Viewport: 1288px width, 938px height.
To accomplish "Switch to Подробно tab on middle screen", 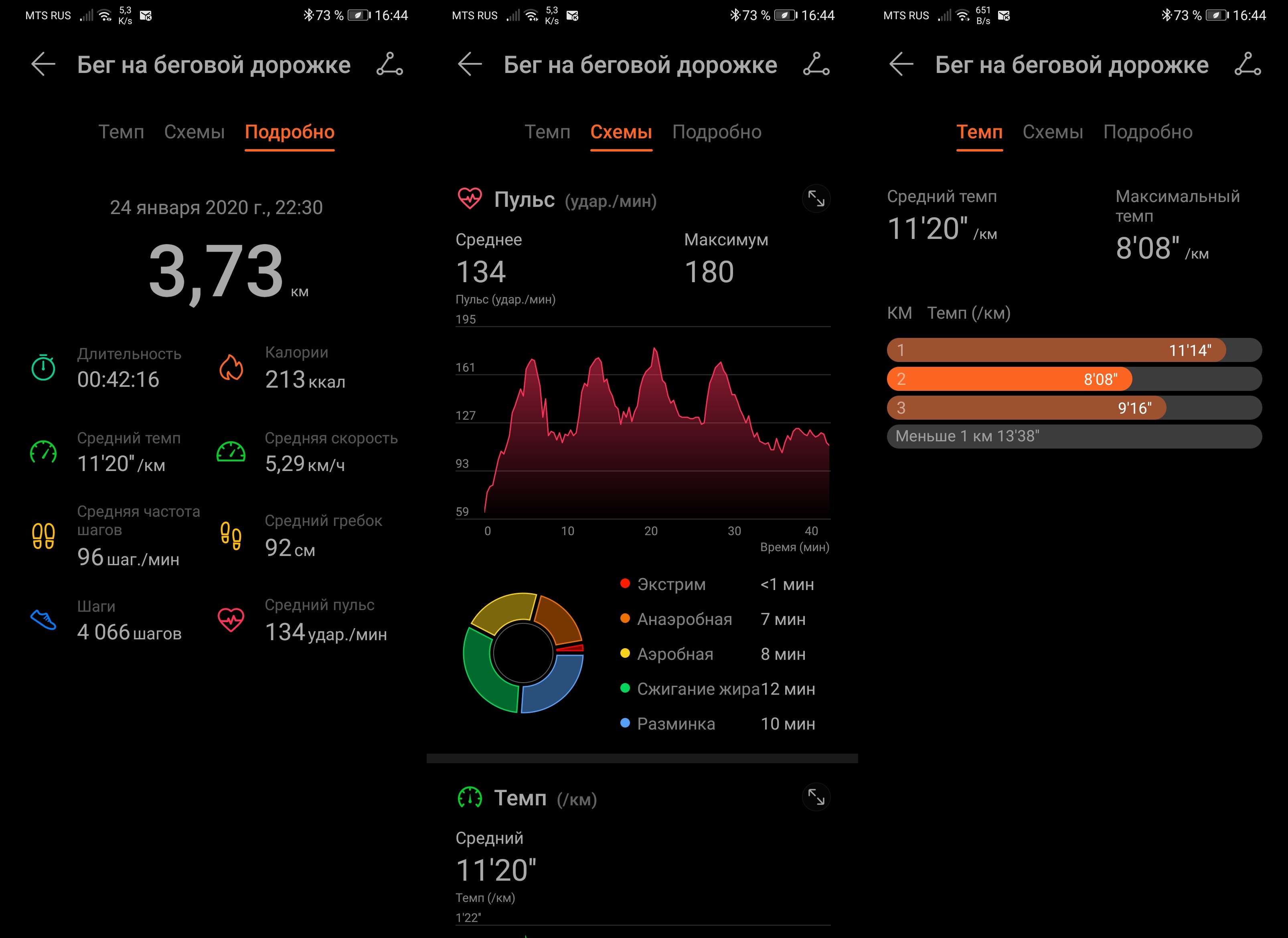I will (x=717, y=132).
